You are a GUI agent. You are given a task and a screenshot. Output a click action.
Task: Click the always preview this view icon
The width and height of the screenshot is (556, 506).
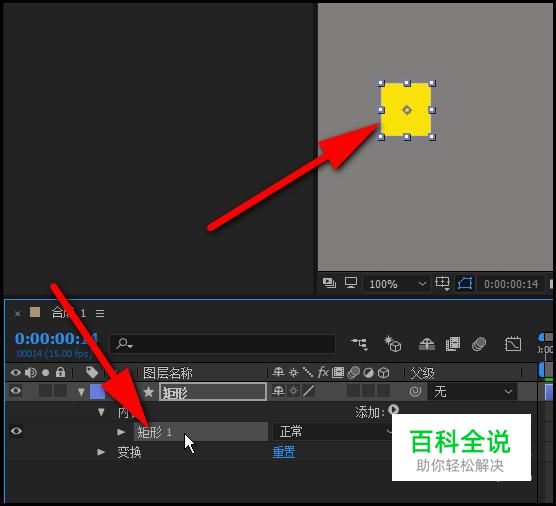[x=329, y=283]
